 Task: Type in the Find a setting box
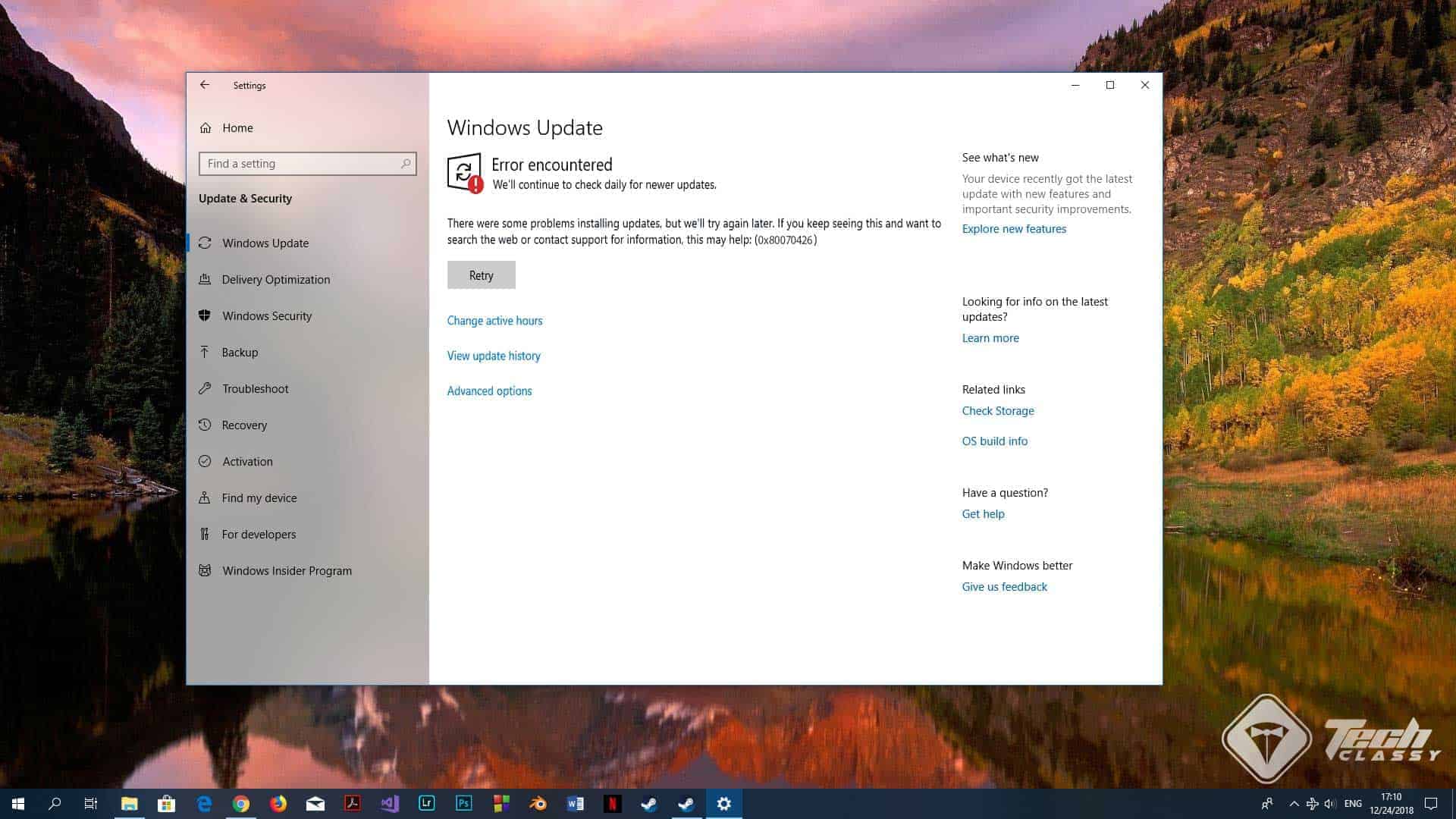point(300,163)
